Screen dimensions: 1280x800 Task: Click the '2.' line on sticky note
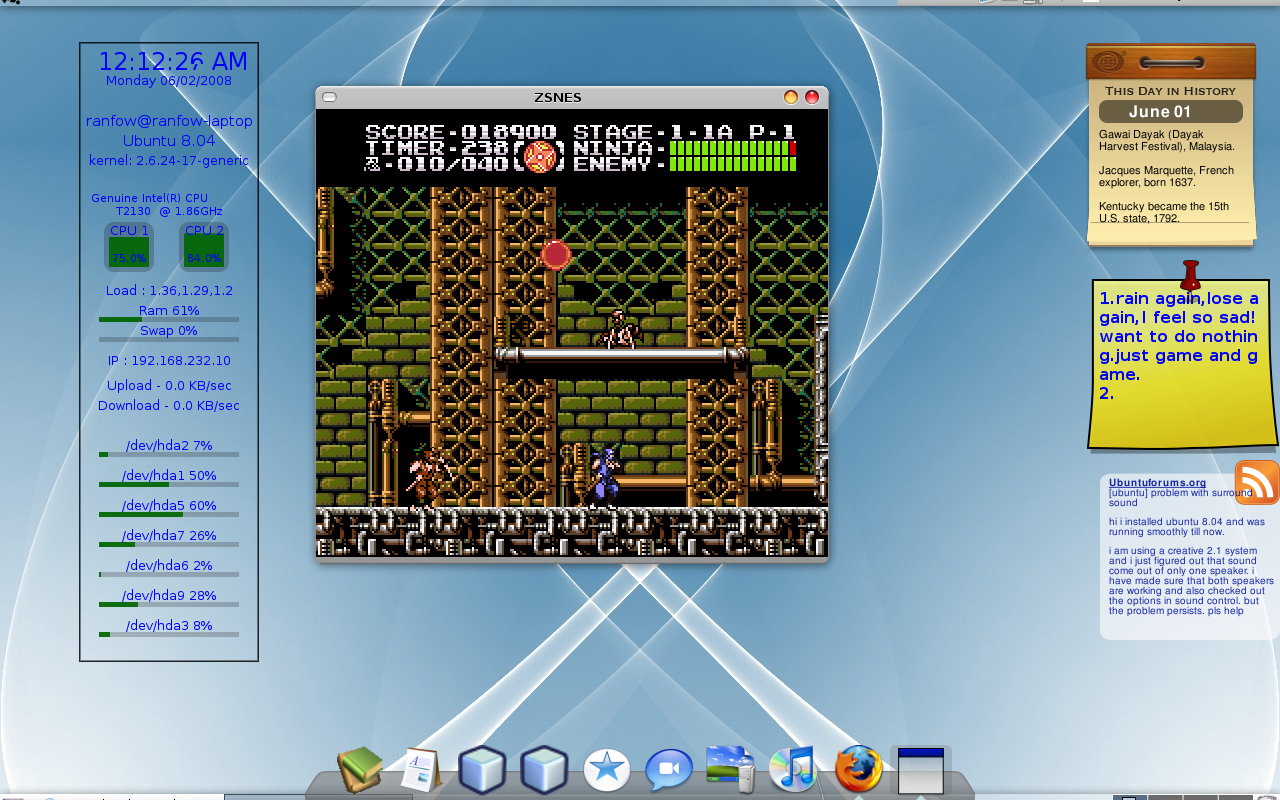point(1106,393)
